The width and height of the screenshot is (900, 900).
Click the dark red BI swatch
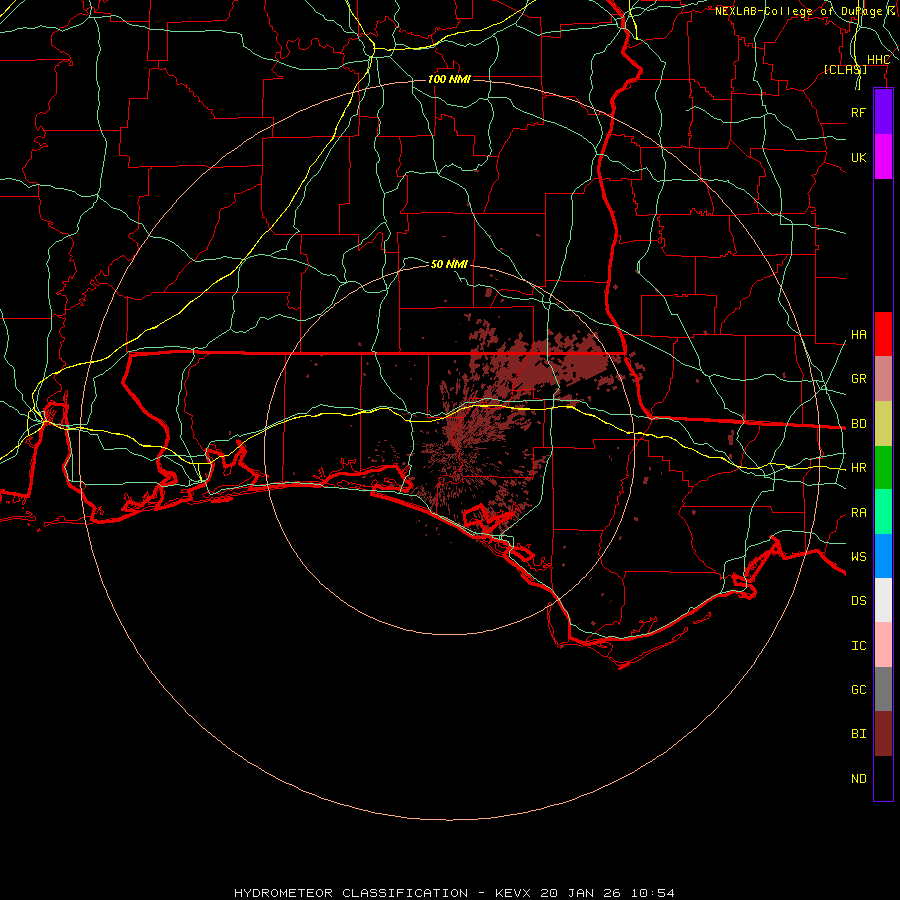pyautogui.click(x=883, y=734)
